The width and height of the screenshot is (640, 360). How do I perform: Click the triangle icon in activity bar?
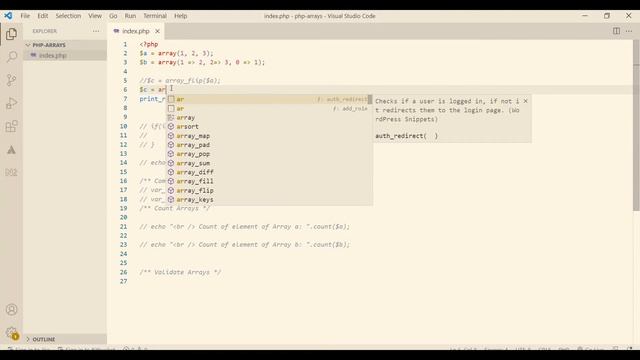[x=11, y=150]
